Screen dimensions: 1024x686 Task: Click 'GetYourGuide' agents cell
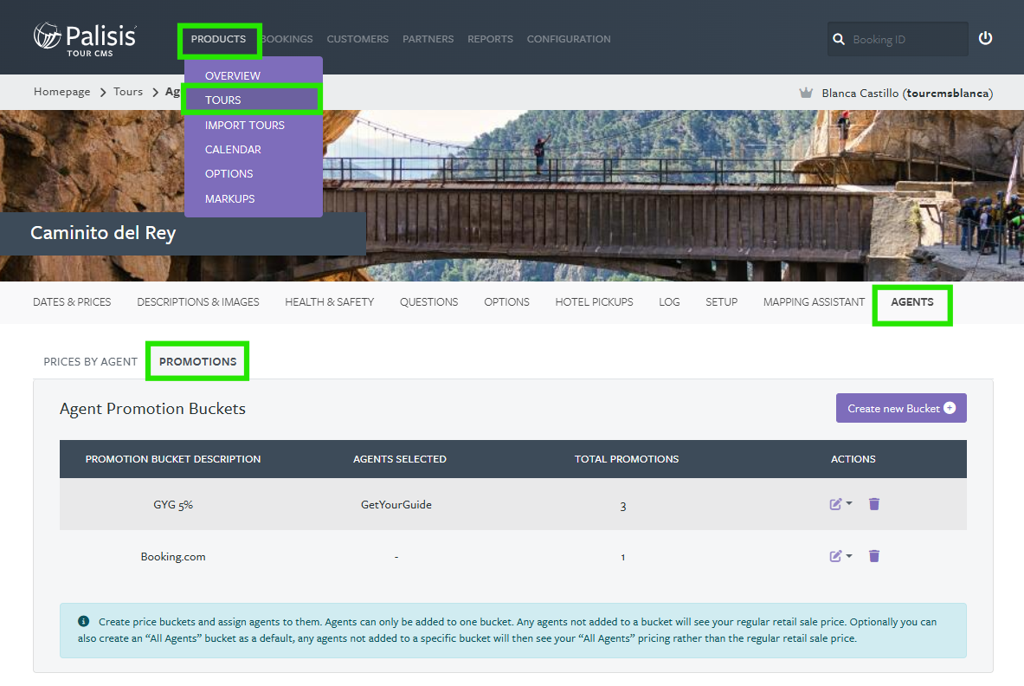[x=396, y=504]
